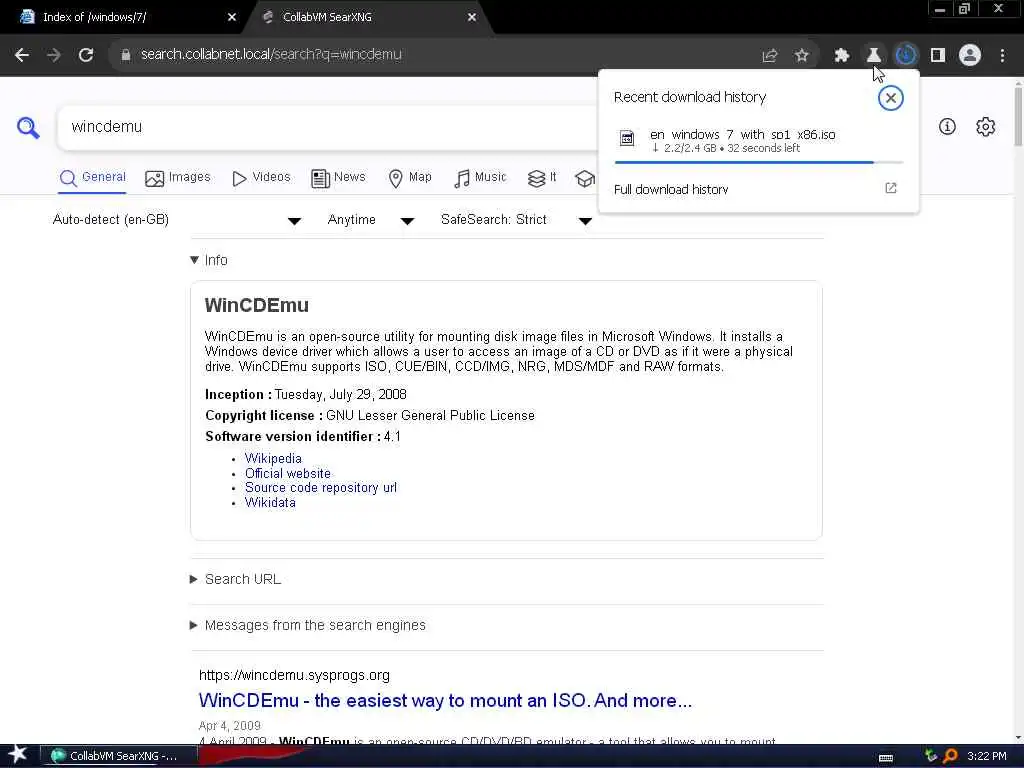Switch to Videos search category
The image size is (1024, 768).
pyautogui.click(x=261, y=178)
